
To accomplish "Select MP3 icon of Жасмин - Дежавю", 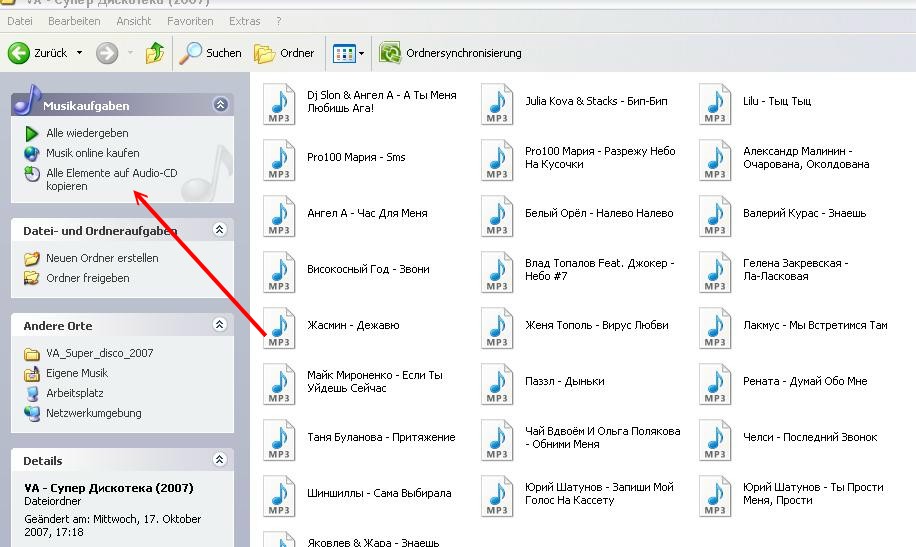I will click(279, 328).
